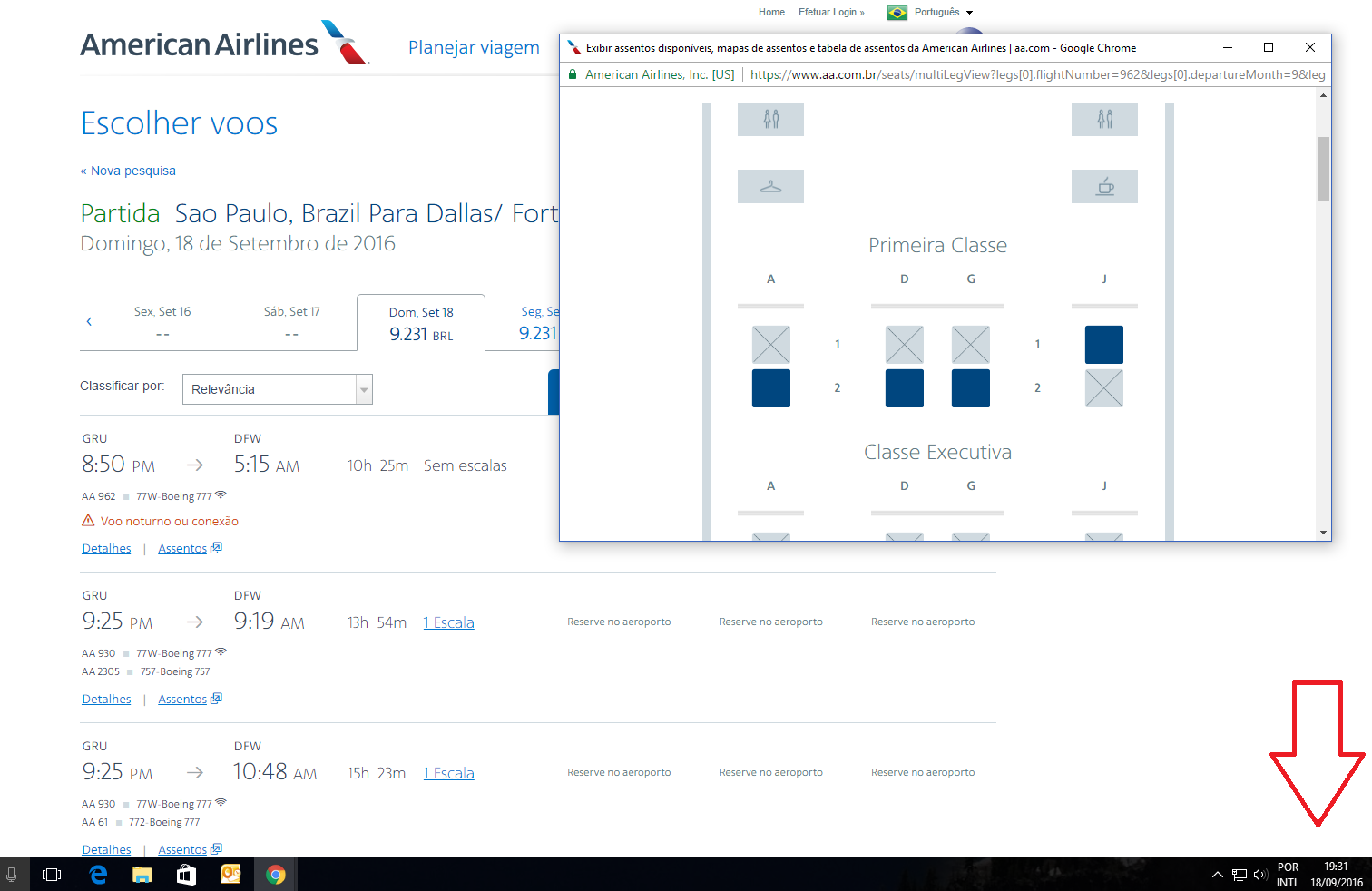
Task: Open Task View on taskbar
Action: click(52, 874)
